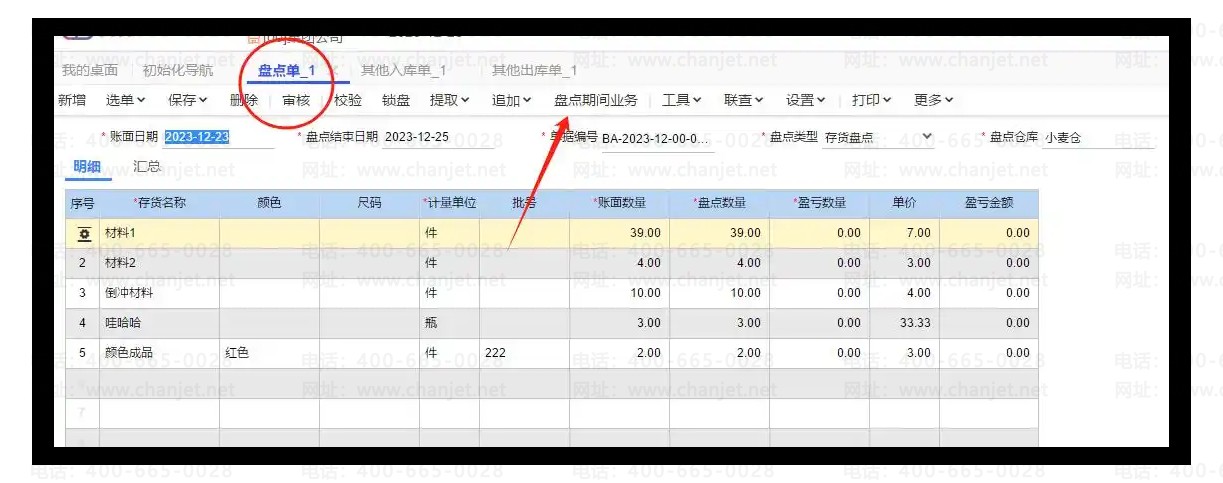Click the 账面数量 column header
Screen dimensions: 1223x483
(x=619, y=203)
